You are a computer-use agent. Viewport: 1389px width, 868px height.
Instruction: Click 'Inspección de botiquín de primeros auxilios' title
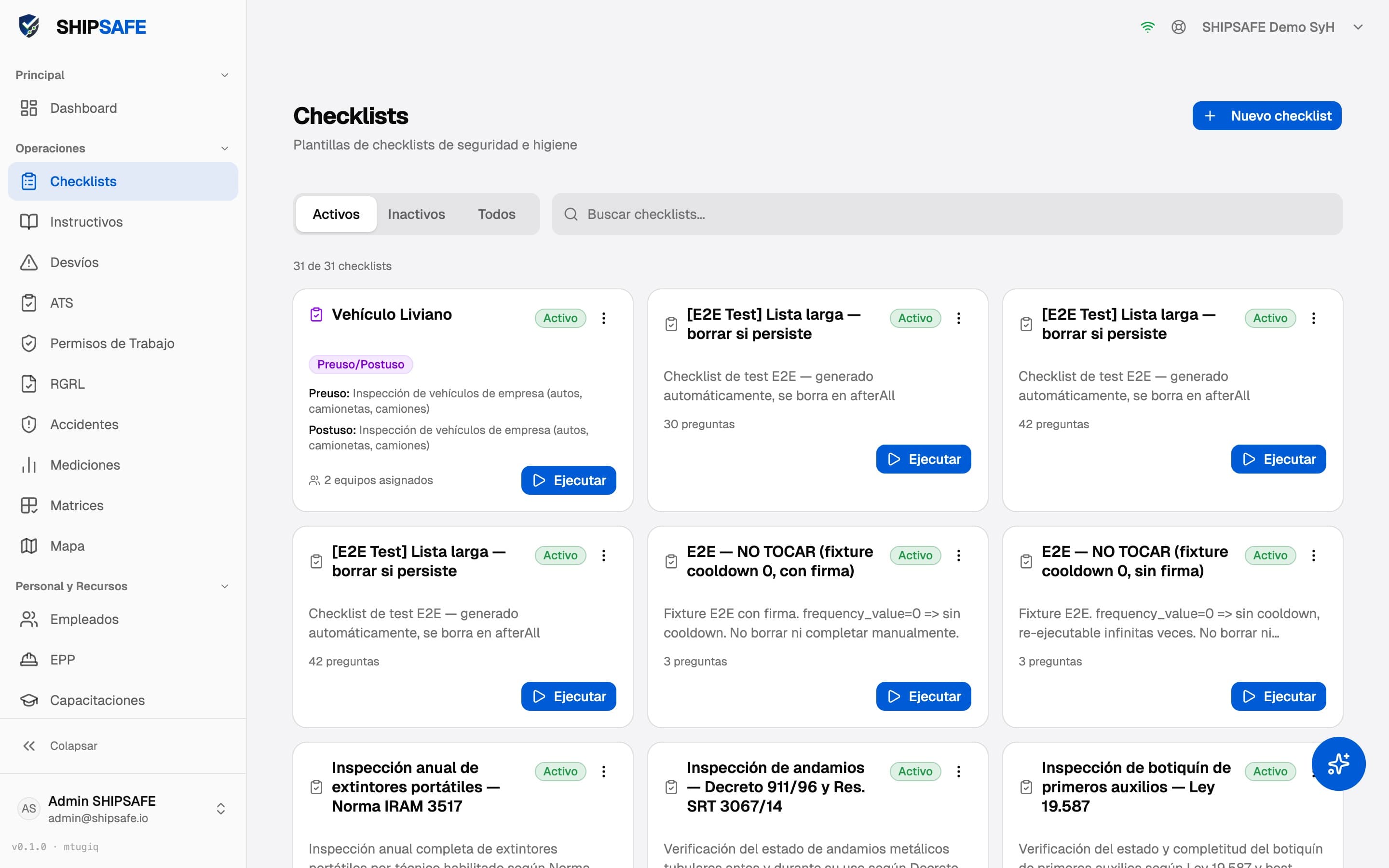(x=1136, y=787)
